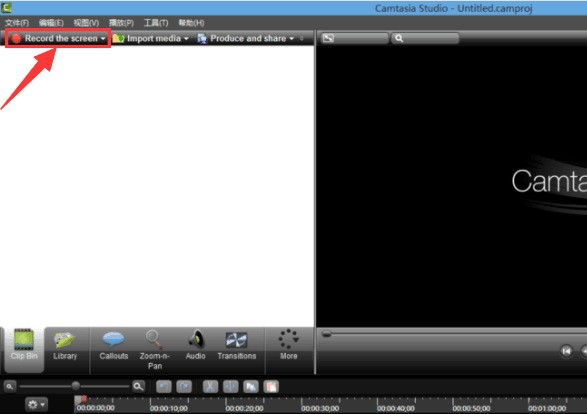Click the Redo icon on timeline toolbar
587x414 pixels.
pos(184,386)
